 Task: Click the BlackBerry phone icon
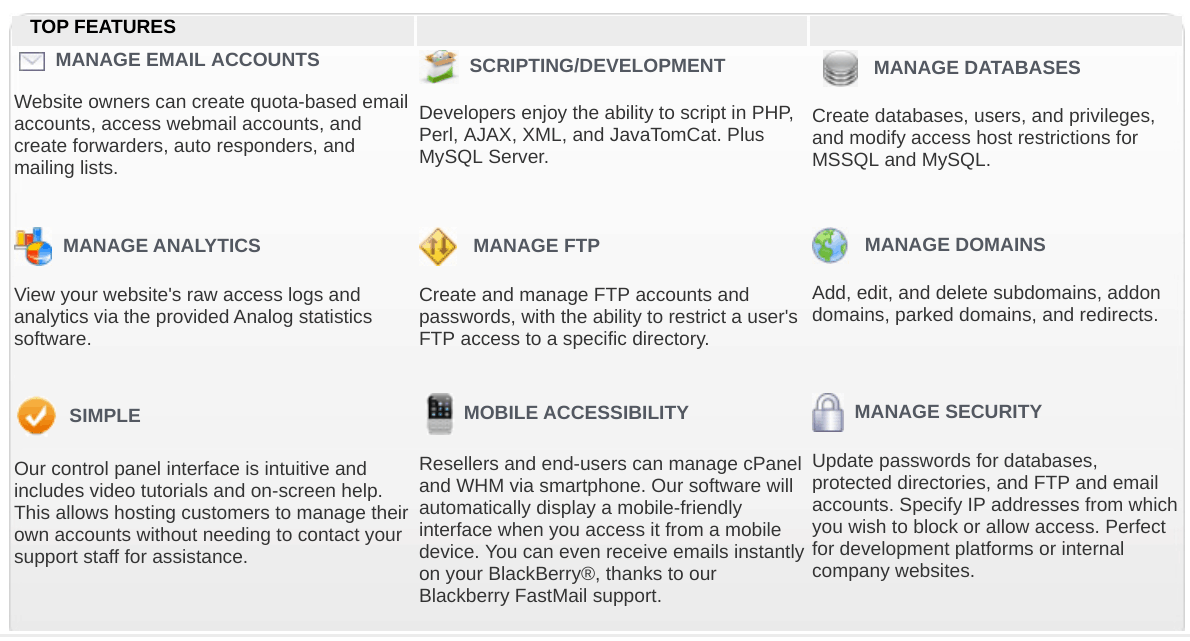point(439,413)
